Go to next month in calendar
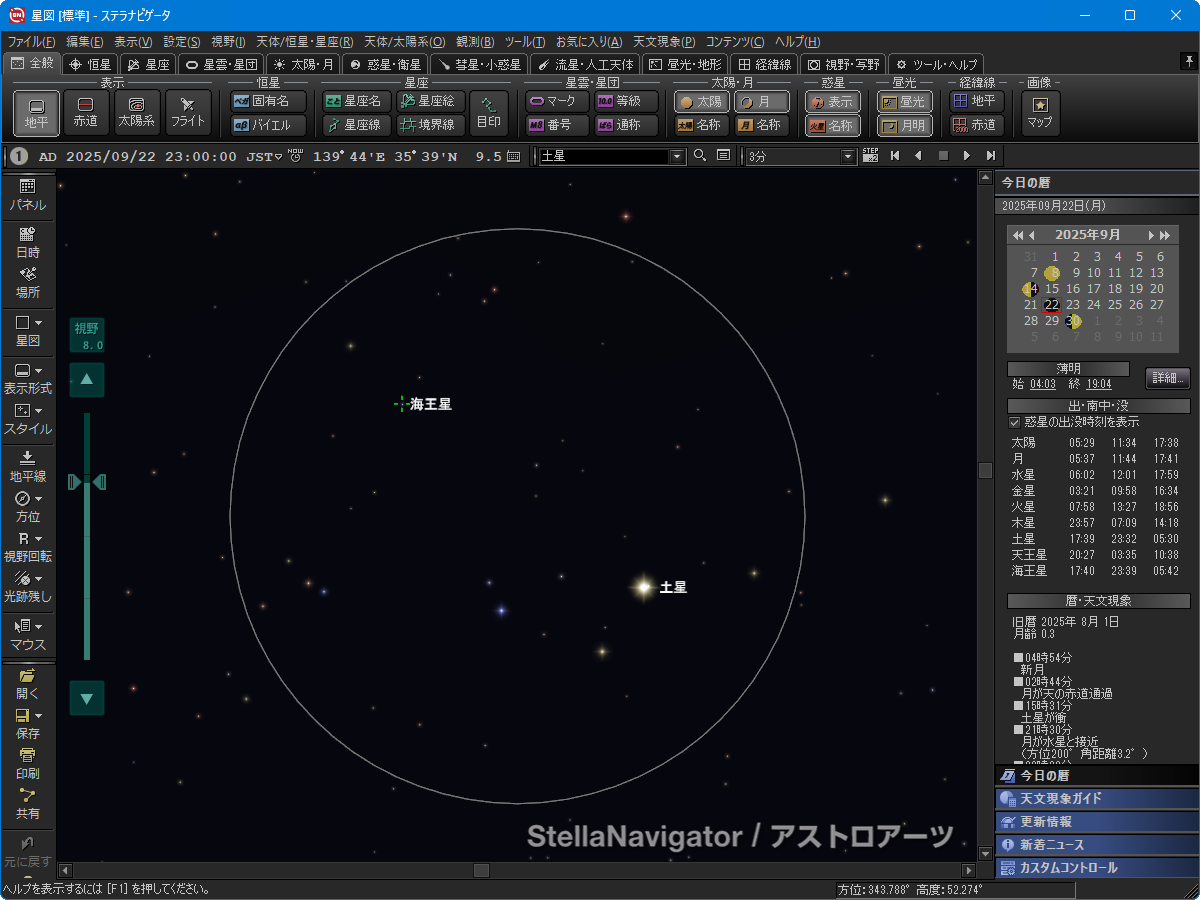Image resolution: width=1200 pixels, height=900 pixels. pos(1151,235)
